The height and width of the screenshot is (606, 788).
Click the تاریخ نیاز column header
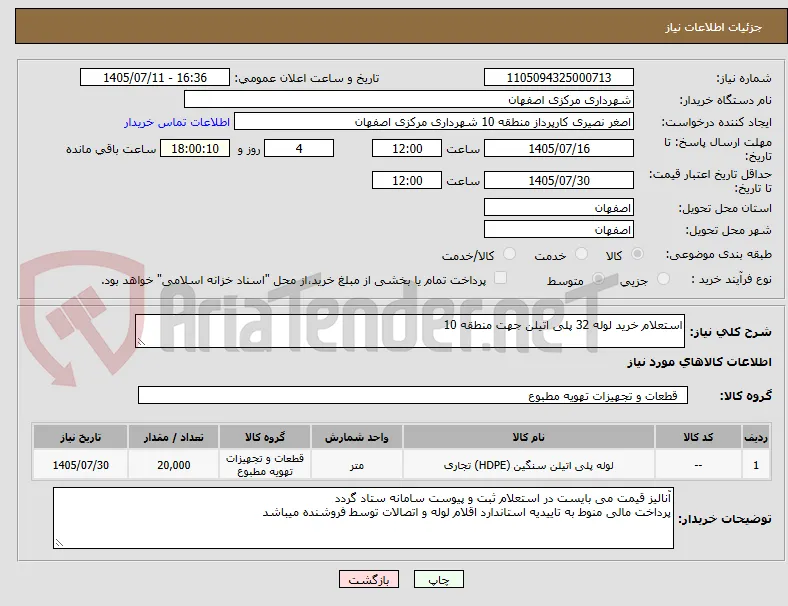80,437
